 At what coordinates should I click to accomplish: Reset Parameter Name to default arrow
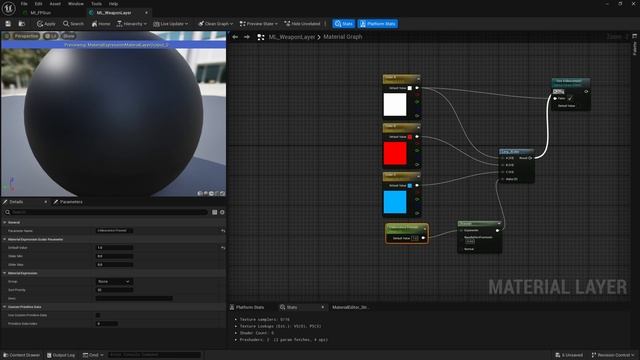click(223, 231)
